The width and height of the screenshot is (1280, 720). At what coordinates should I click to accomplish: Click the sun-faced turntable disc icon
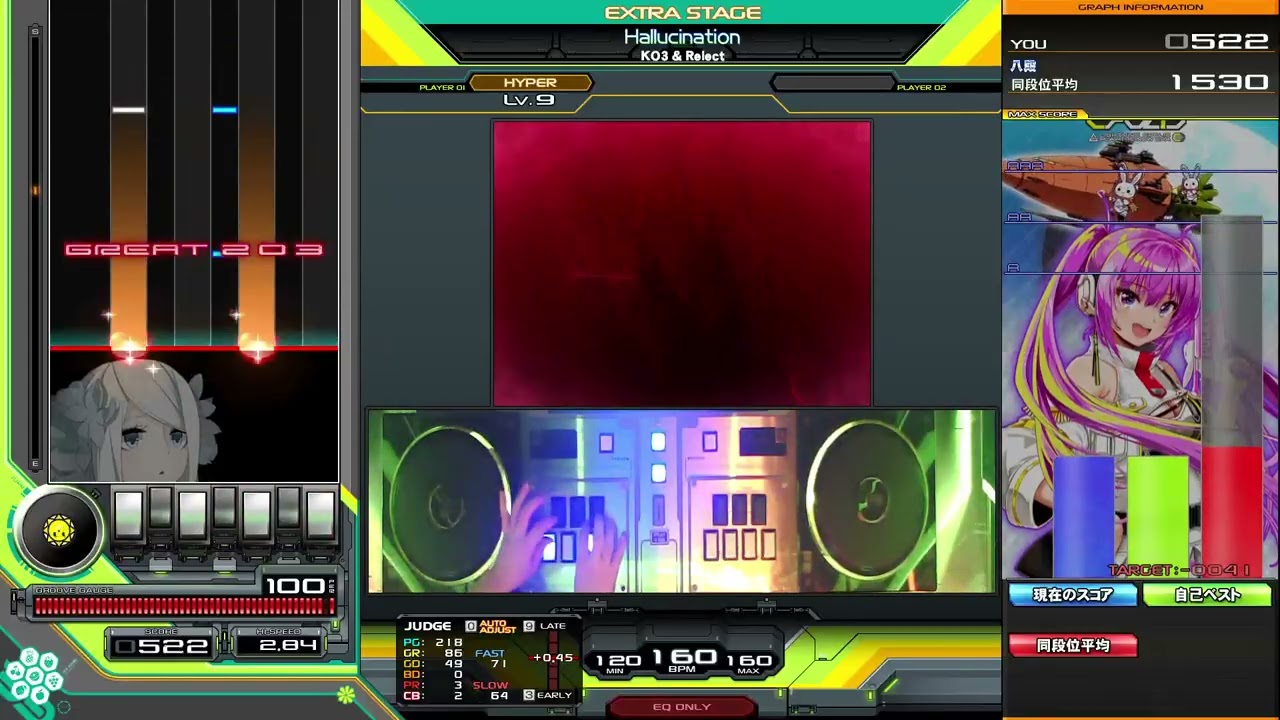click(x=59, y=531)
